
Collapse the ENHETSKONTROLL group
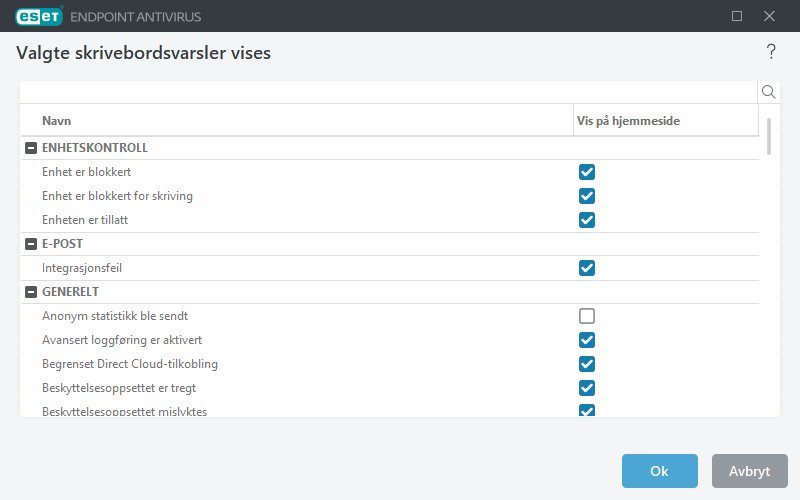click(x=30, y=148)
